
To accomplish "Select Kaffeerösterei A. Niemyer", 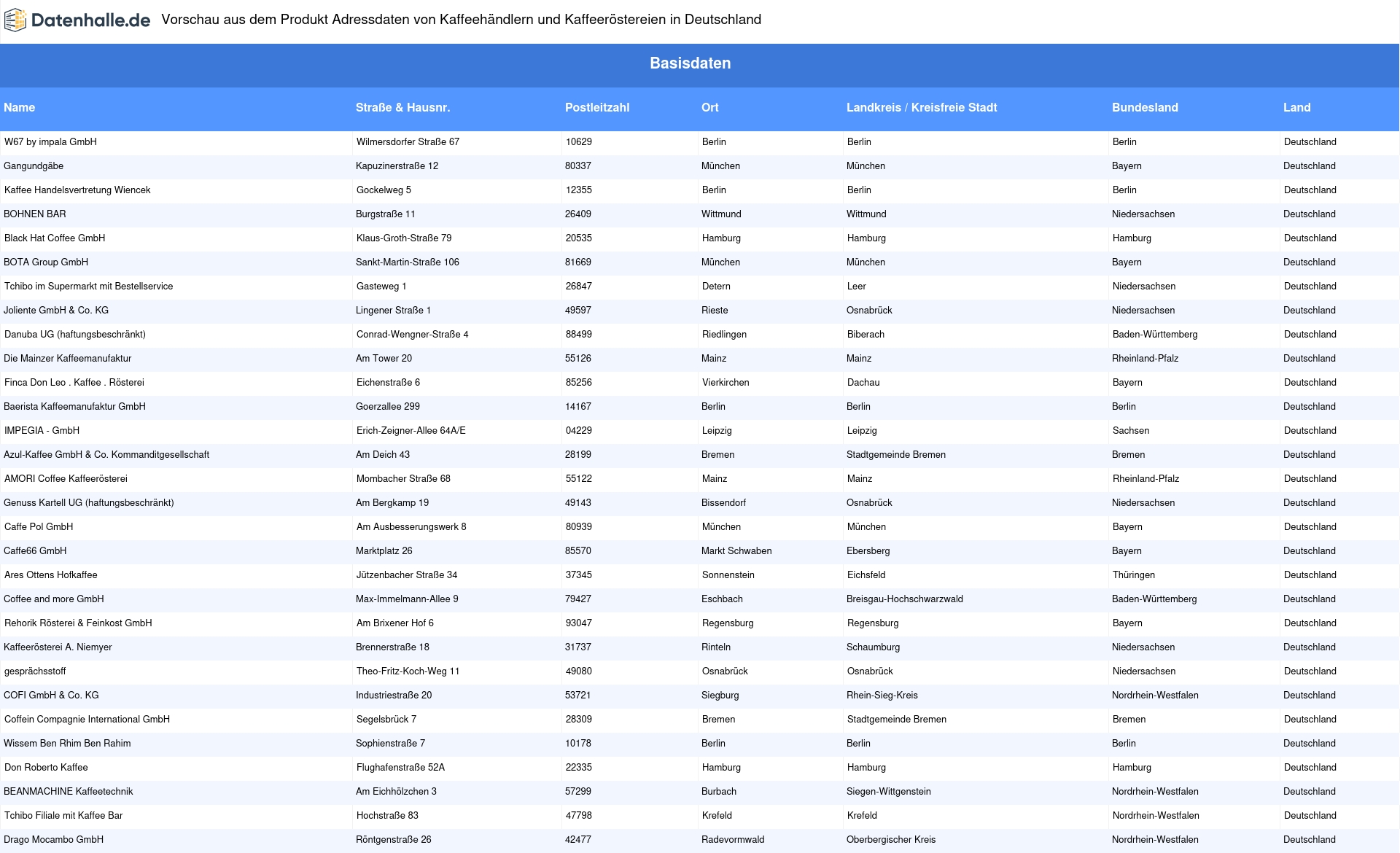I will [x=58, y=647].
